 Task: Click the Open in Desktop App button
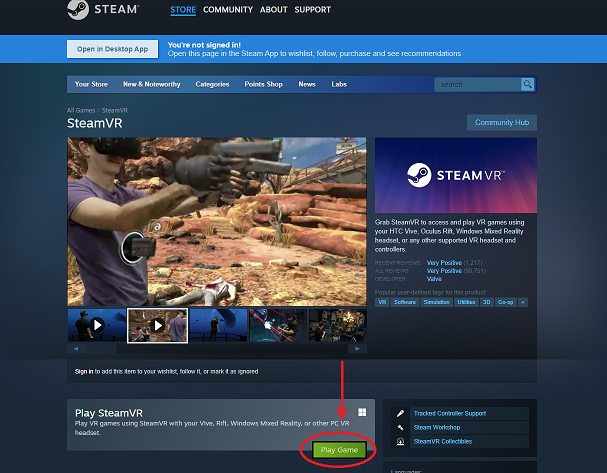[x=112, y=49]
